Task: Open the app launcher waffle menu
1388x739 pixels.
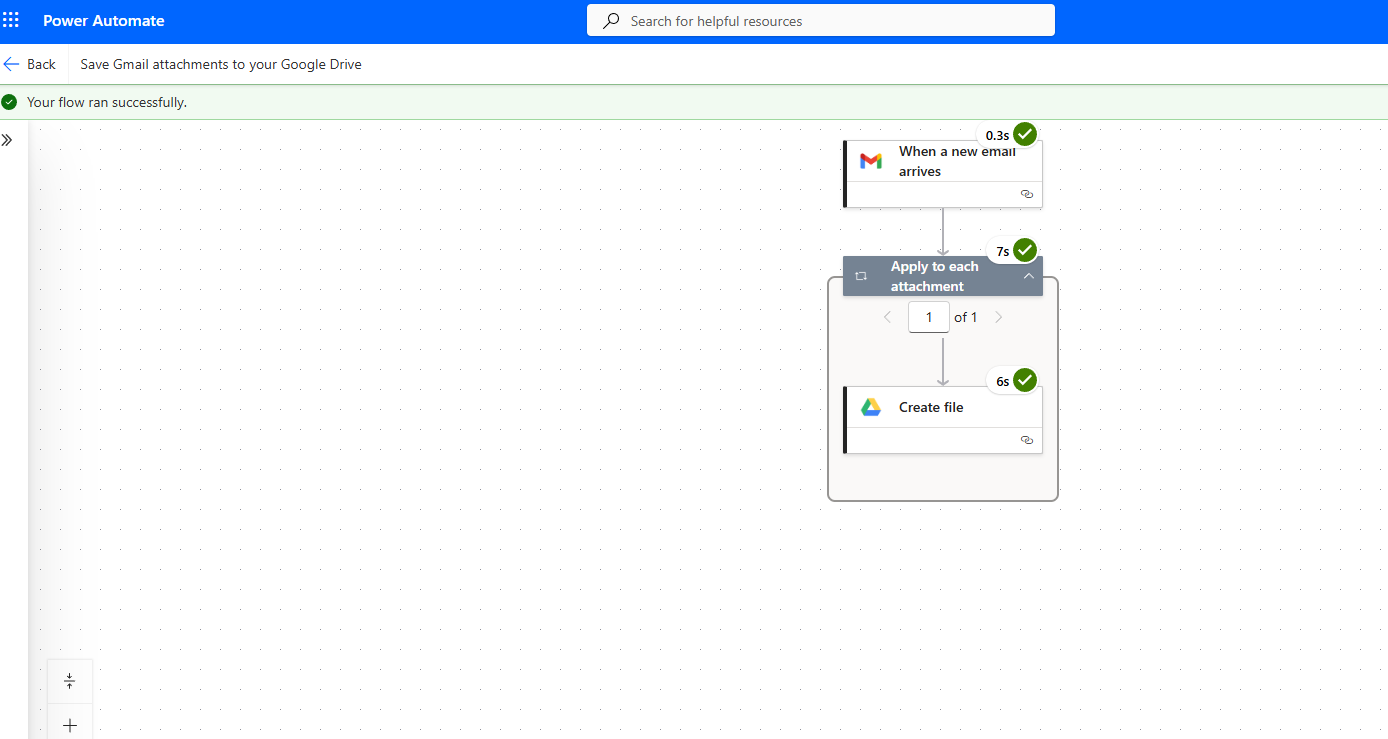Action: point(11,21)
